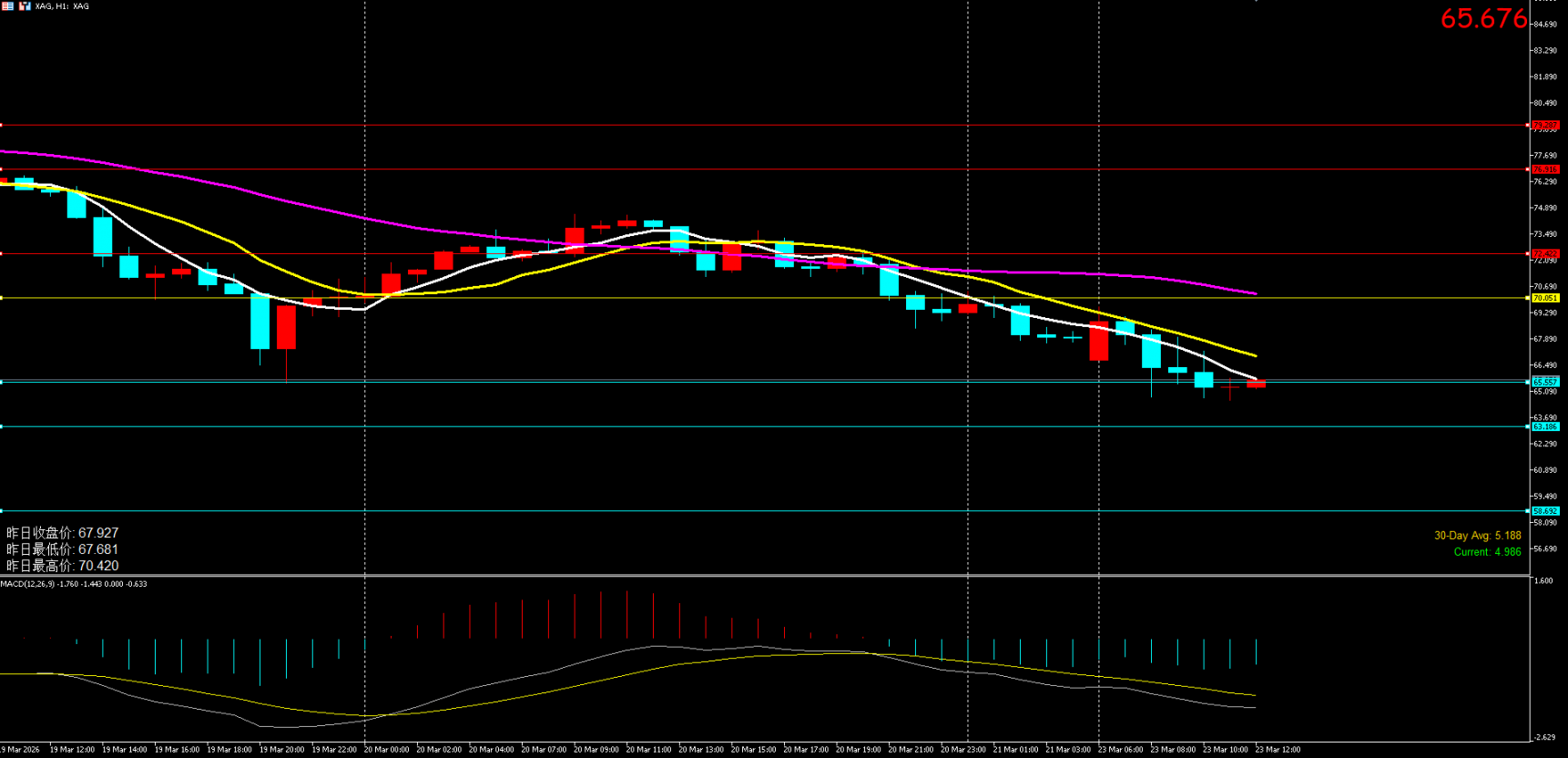Click the MACD(12,26,9) indicator label
Screen dimensions: 1568x758
[x=73, y=584]
